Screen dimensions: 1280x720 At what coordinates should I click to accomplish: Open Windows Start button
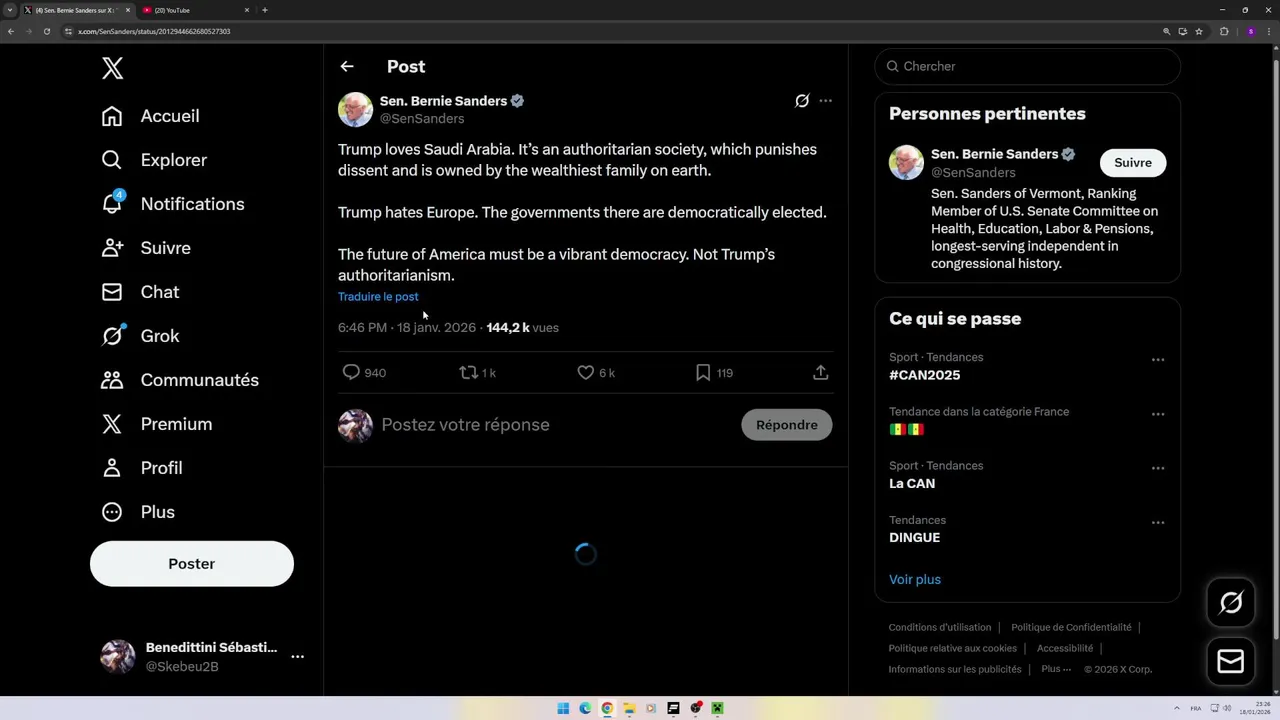point(563,708)
